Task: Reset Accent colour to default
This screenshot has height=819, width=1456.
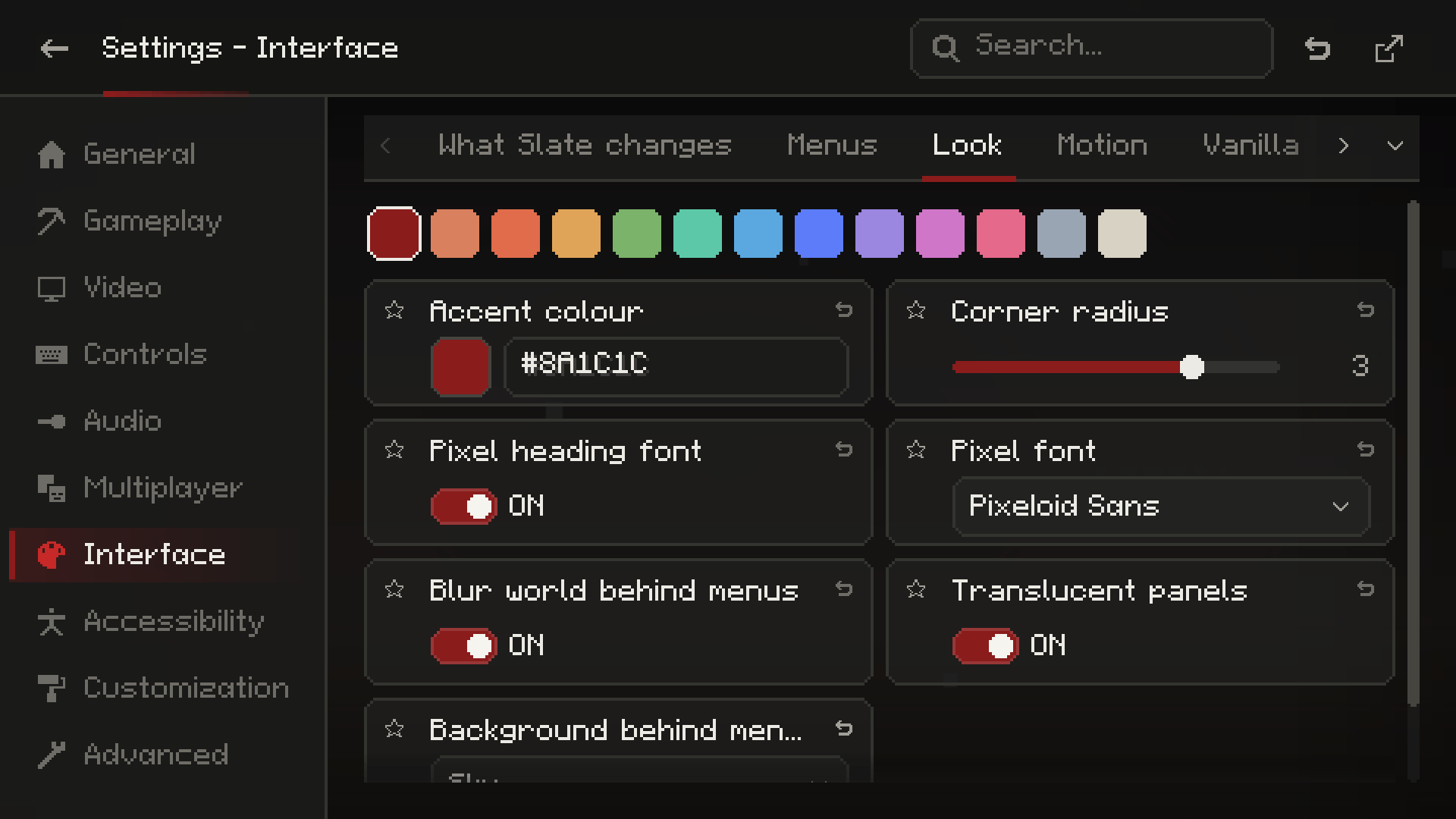Action: pyautogui.click(x=844, y=310)
